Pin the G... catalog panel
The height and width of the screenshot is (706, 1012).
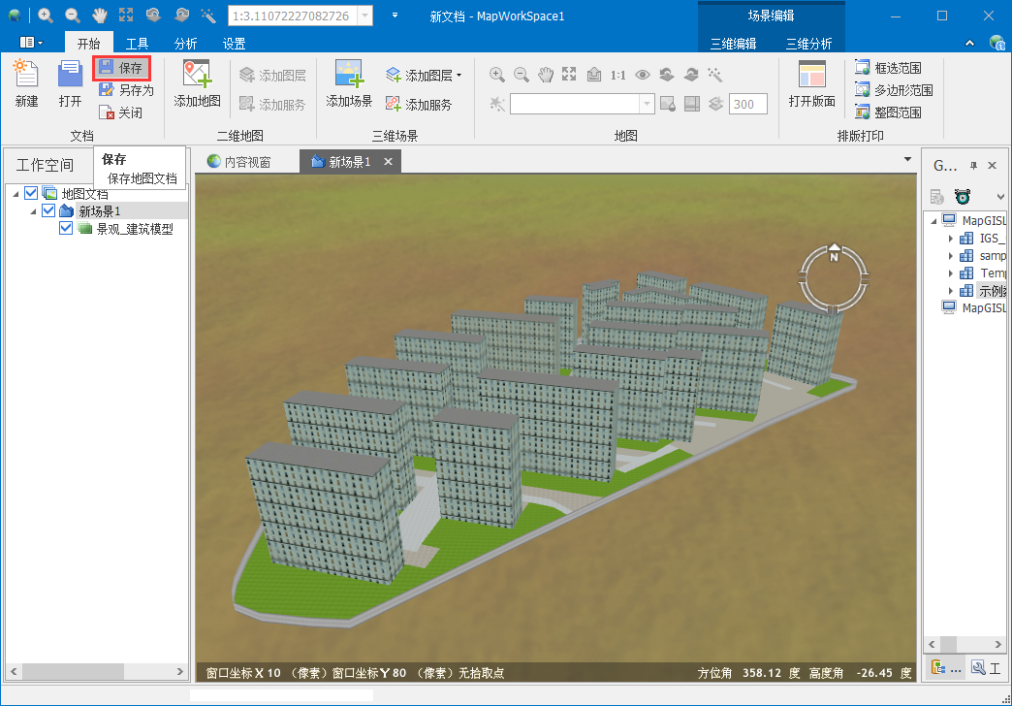coord(973,166)
